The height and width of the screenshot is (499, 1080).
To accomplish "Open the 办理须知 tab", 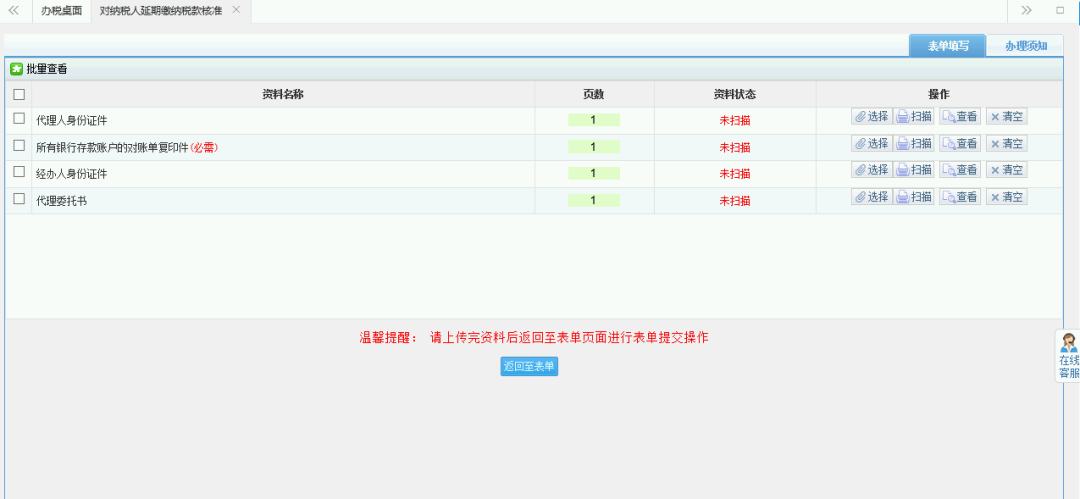I will [x=1025, y=45].
